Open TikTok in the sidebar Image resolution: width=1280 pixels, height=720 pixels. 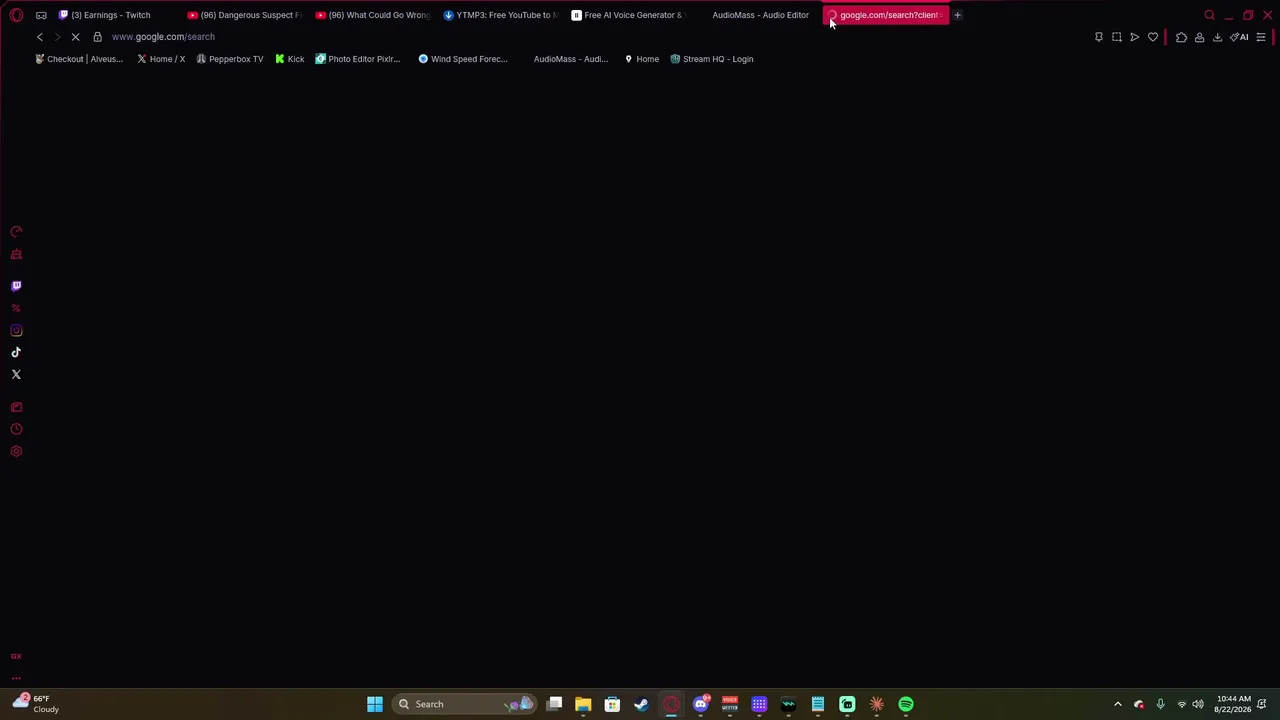pos(16,352)
